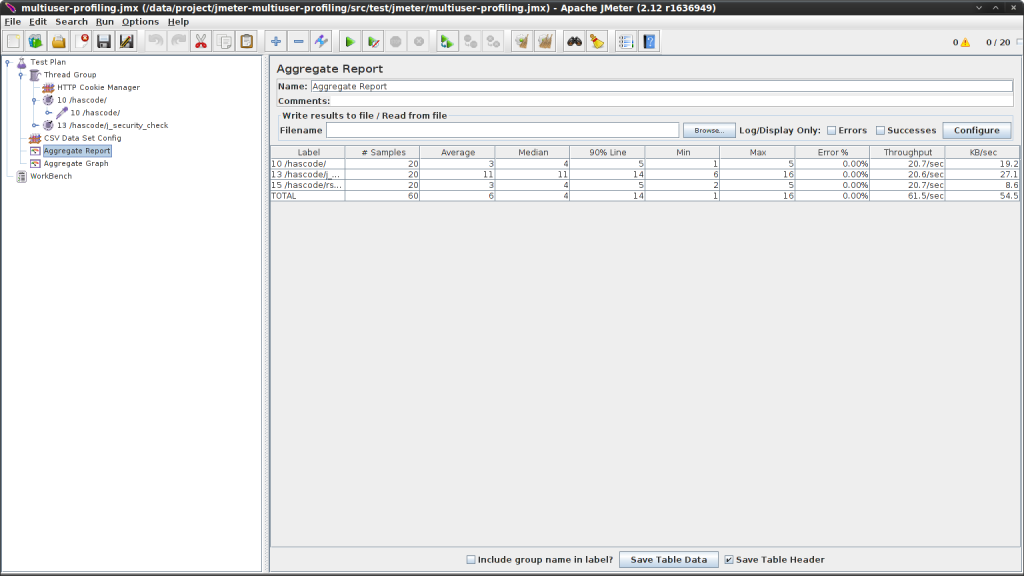Save the test plan
The image size is (1024, 576).
(x=103, y=41)
